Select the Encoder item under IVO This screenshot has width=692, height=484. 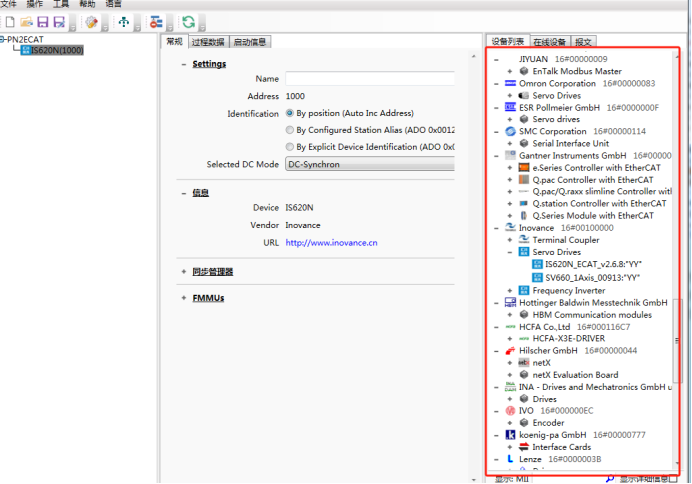[548, 423]
